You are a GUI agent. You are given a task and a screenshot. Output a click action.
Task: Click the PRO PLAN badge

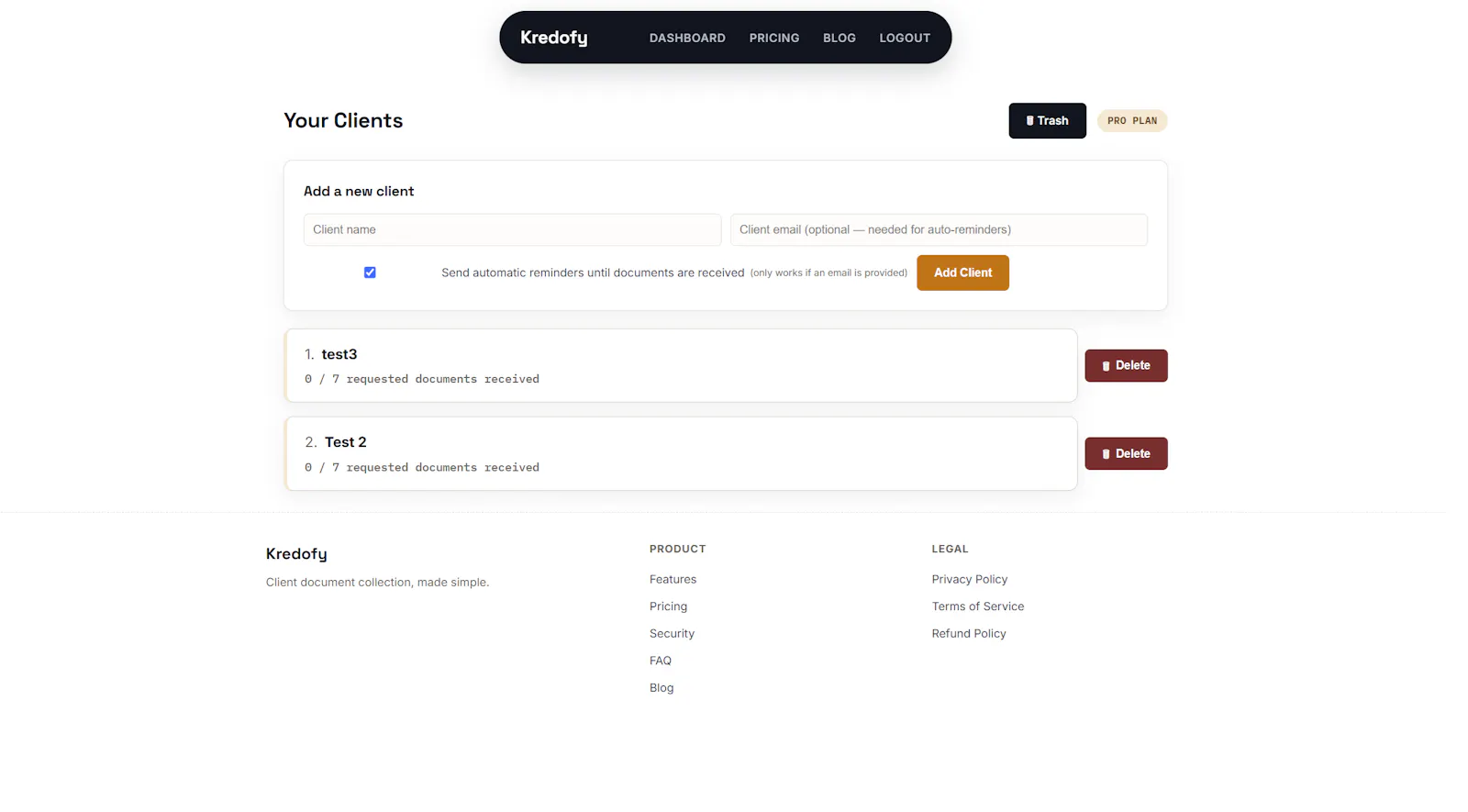[1132, 121]
